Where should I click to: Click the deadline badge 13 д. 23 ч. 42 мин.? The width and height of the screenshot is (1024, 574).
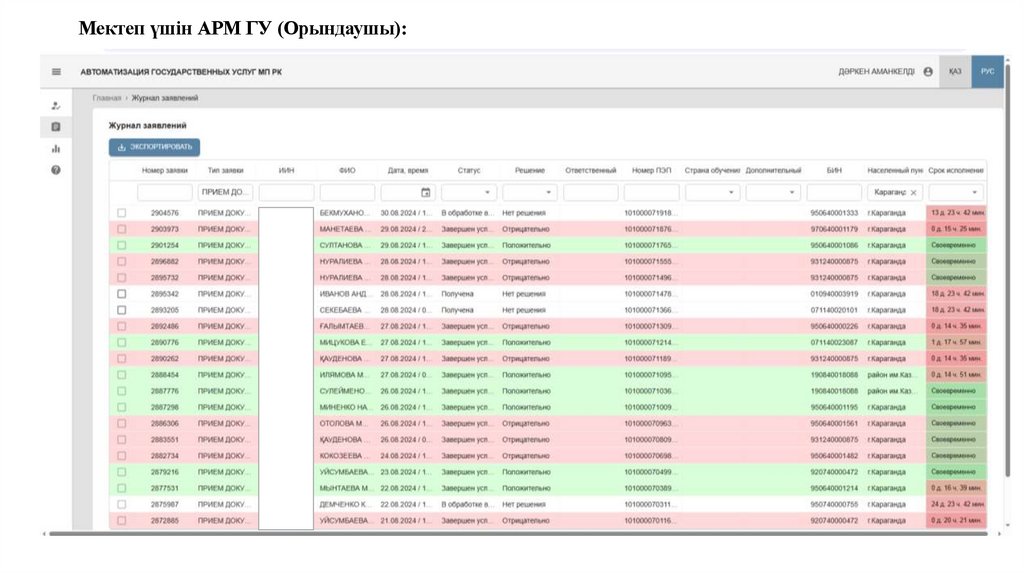point(956,213)
